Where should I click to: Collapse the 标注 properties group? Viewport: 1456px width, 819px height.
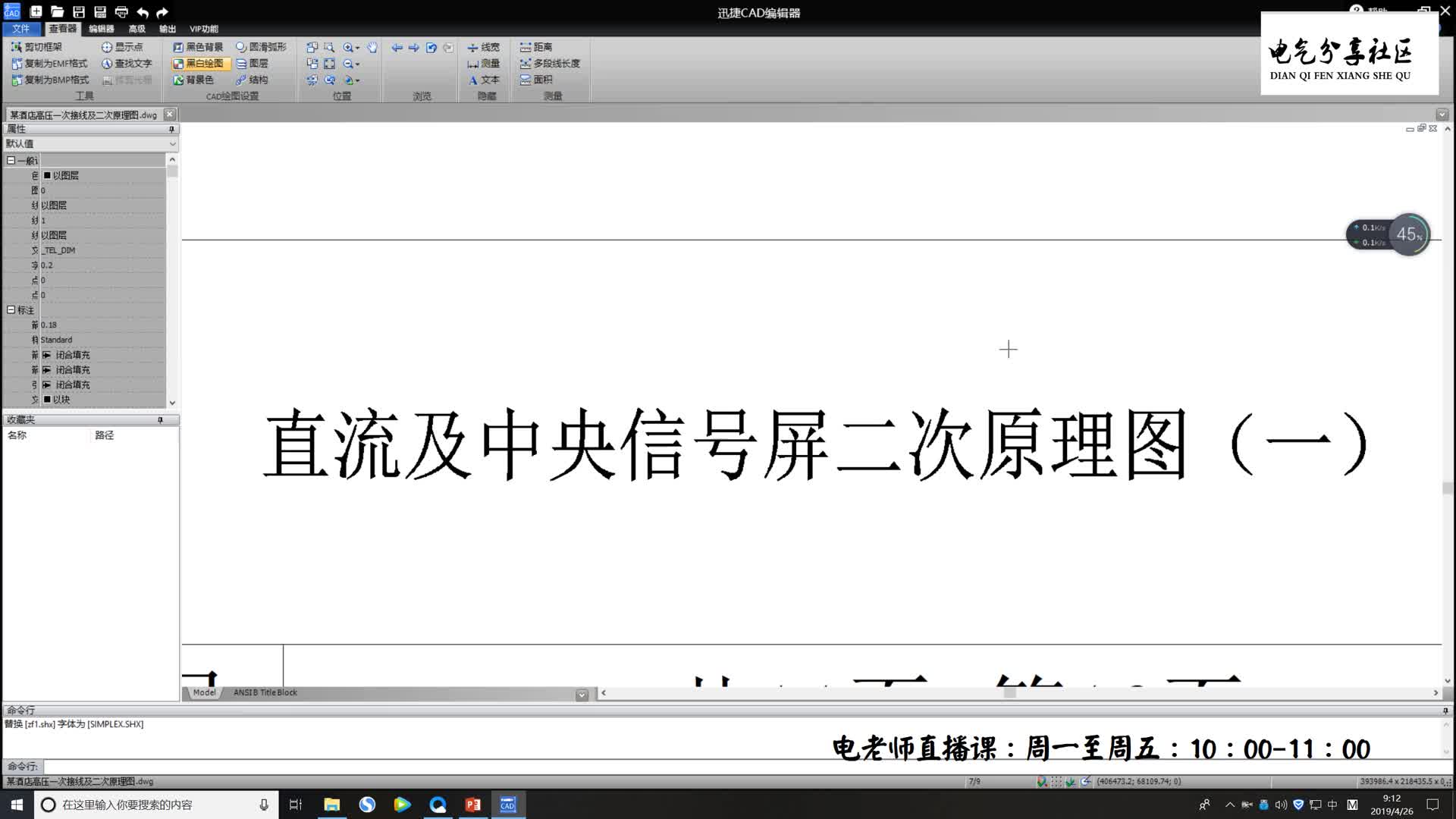(11, 309)
